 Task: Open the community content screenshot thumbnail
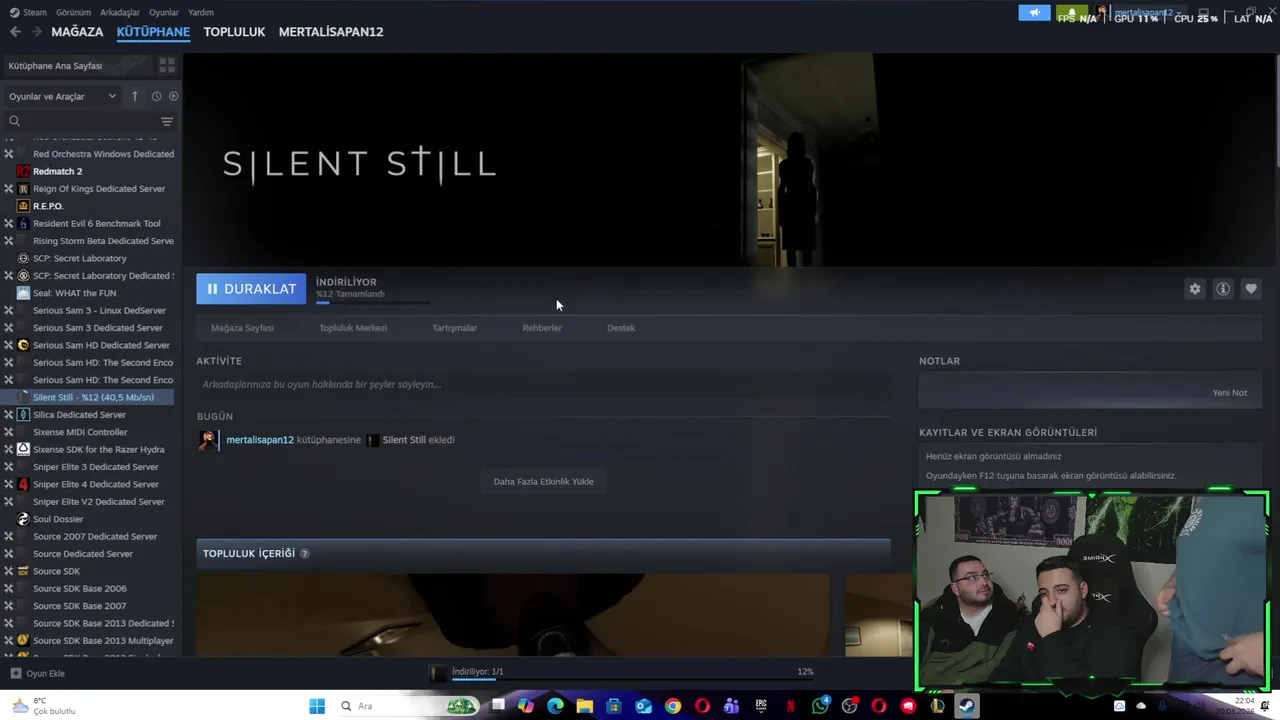[x=513, y=615]
